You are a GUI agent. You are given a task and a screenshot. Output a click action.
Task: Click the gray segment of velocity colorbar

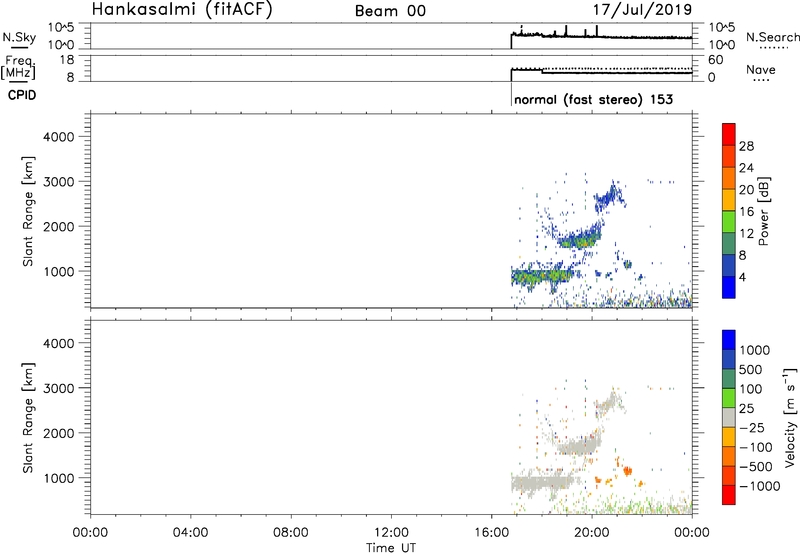point(729,417)
